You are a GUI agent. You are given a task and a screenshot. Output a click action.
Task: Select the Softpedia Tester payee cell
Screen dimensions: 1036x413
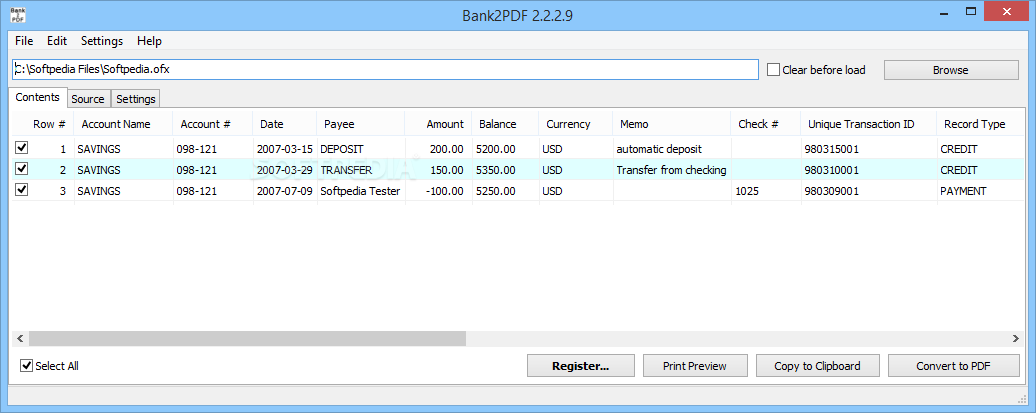coord(361,191)
